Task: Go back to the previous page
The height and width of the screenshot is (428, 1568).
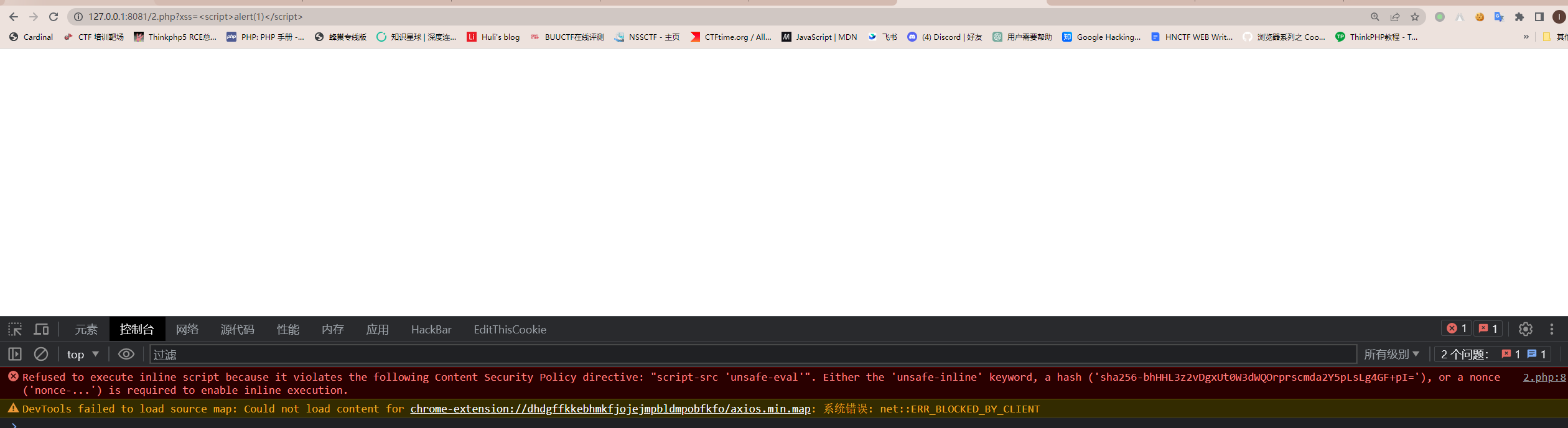Action: pyautogui.click(x=14, y=17)
